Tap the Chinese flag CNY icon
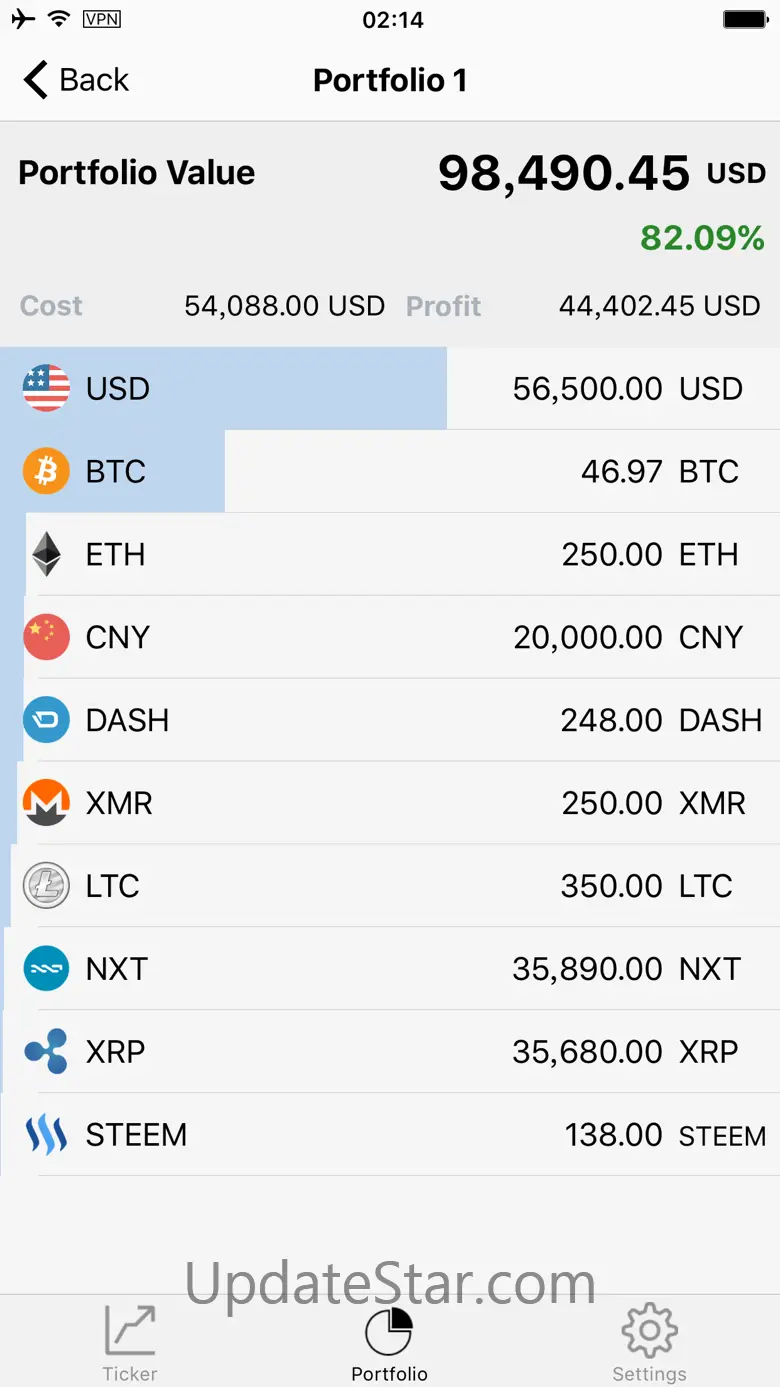This screenshot has height=1387, width=780. coord(46,637)
